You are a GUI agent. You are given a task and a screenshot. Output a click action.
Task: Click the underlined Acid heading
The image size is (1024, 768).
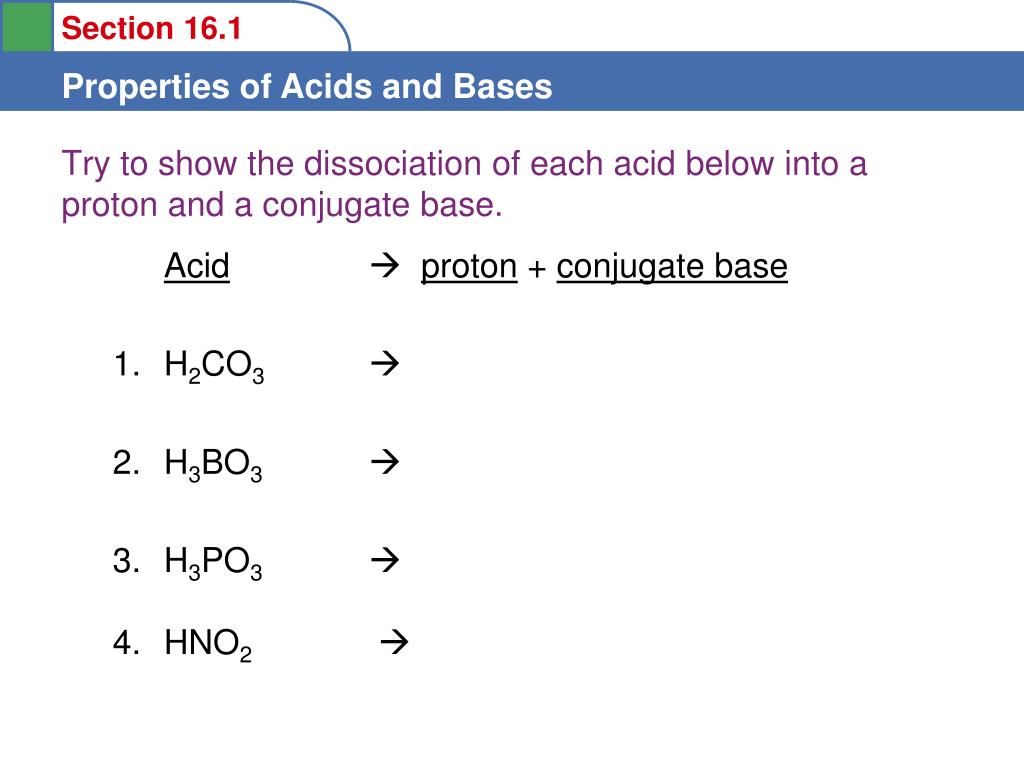pyautogui.click(x=197, y=266)
